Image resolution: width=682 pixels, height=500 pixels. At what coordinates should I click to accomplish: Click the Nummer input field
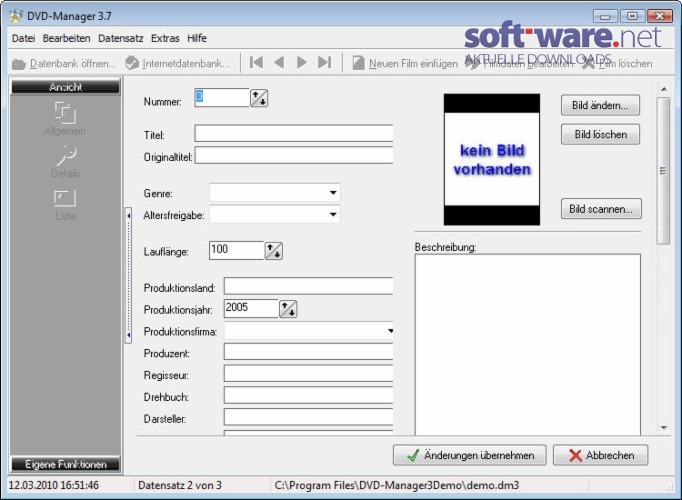(x=222, y=98)
